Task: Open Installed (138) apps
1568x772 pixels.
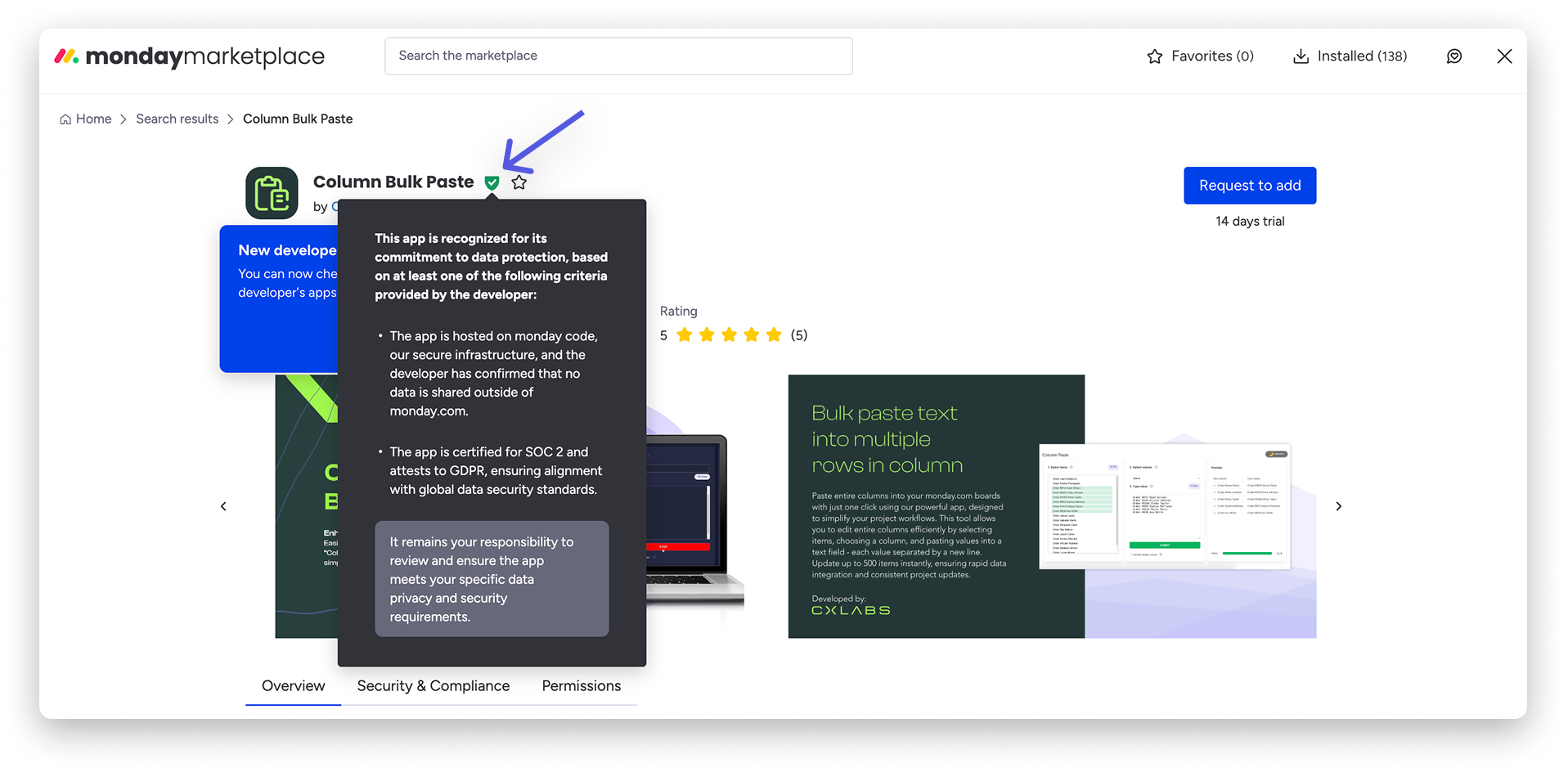Action: pyautogui.click(x=1350, y=56)
